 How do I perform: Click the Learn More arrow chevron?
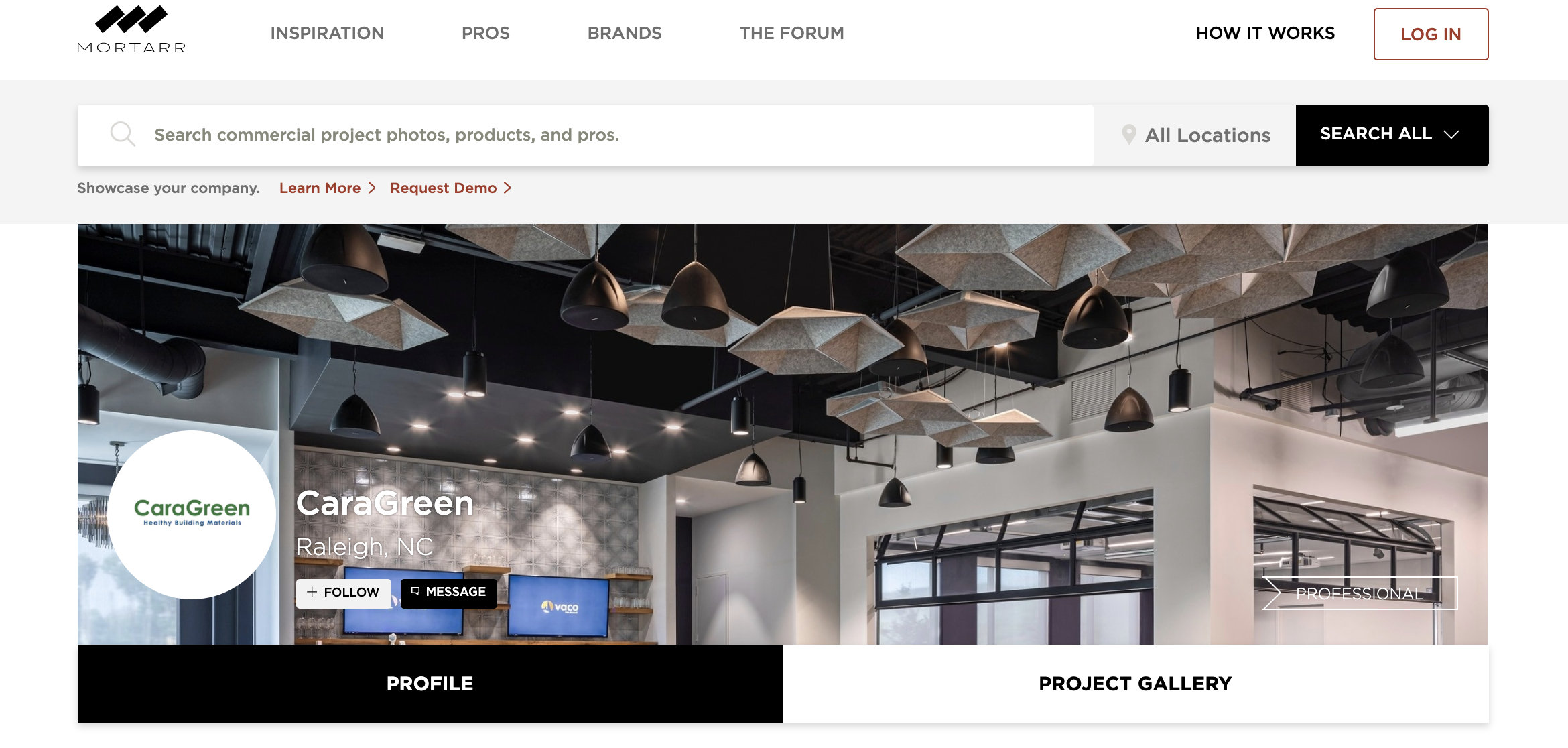[x=372, y=188]
